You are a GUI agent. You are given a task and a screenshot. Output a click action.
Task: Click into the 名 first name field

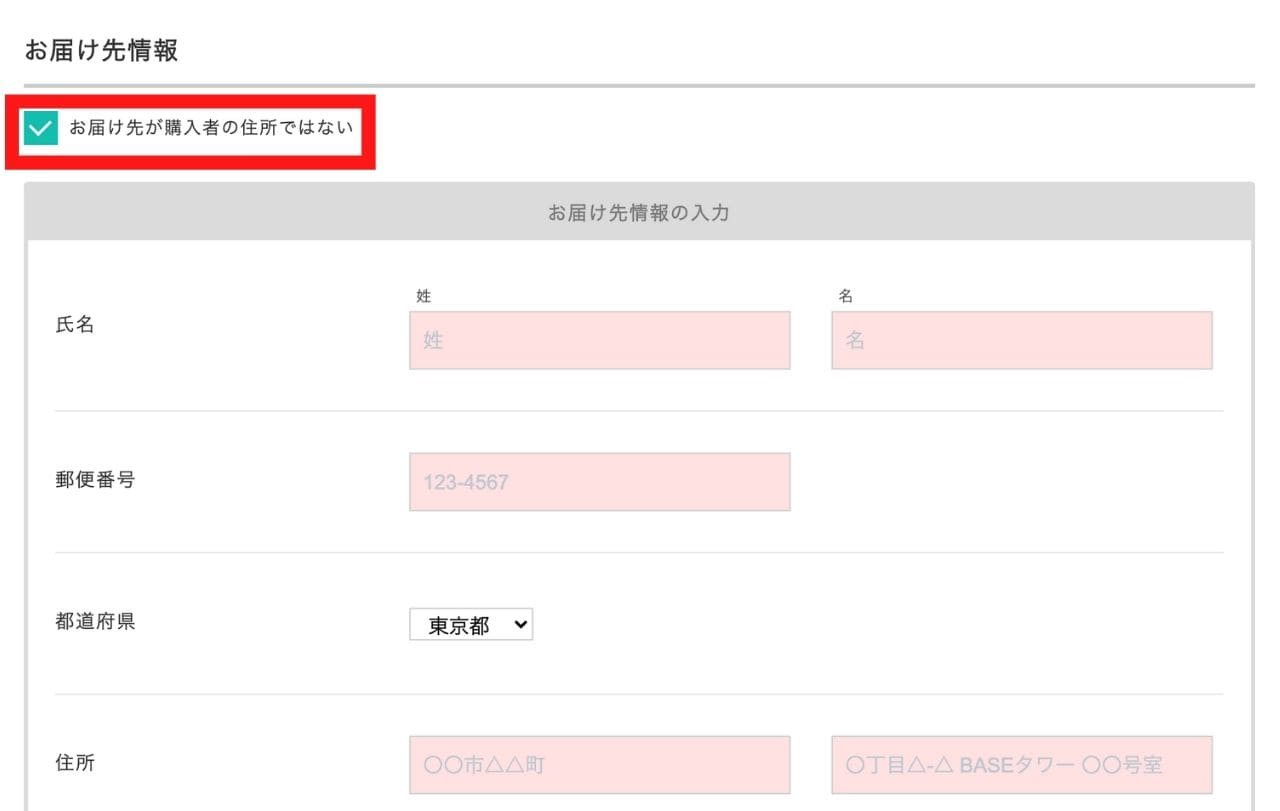click(x=1022, y=340)
